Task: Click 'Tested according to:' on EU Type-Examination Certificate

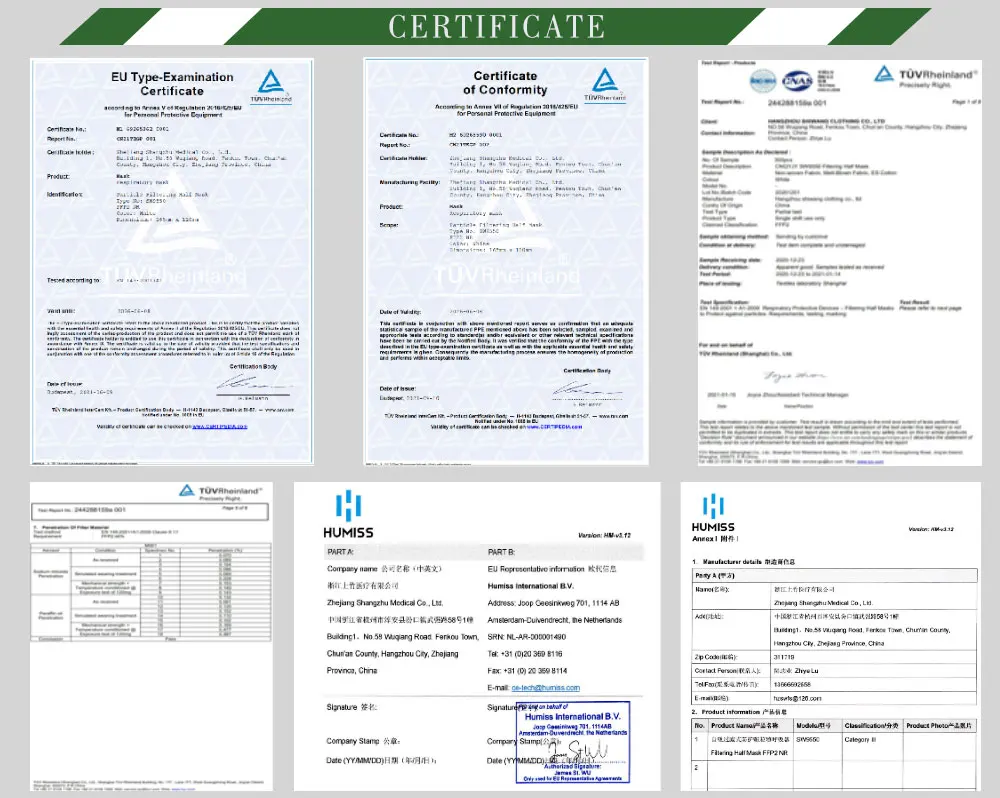Action: tap(73, 281)
